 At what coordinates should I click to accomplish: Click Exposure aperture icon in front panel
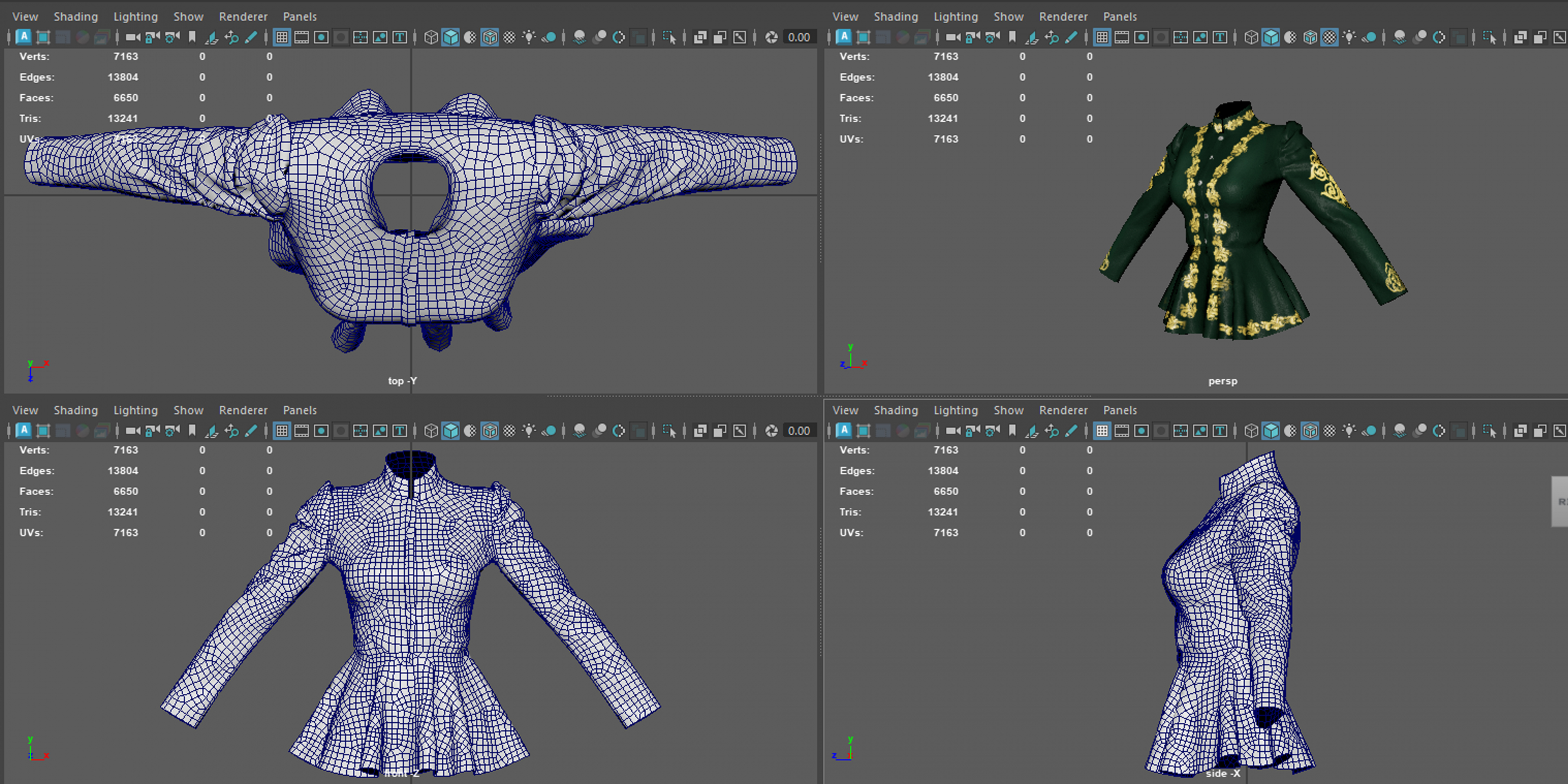(771, 431)
